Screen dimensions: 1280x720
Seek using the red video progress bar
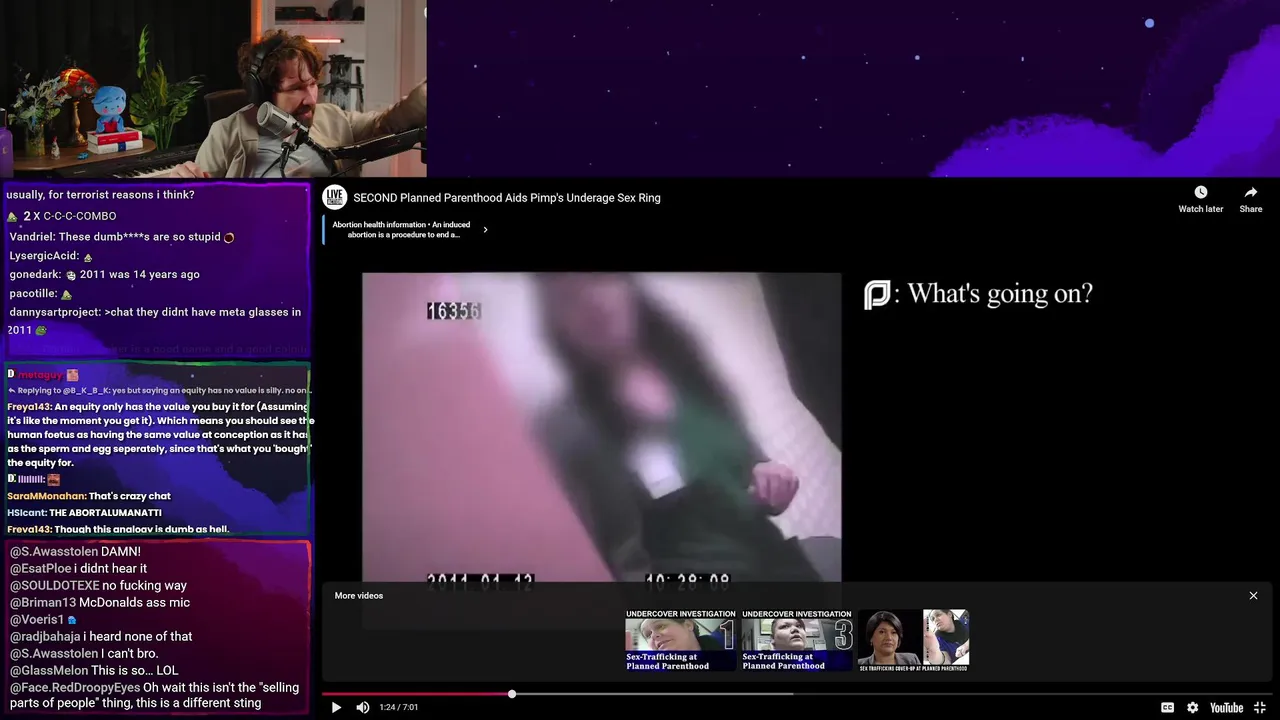416,693
